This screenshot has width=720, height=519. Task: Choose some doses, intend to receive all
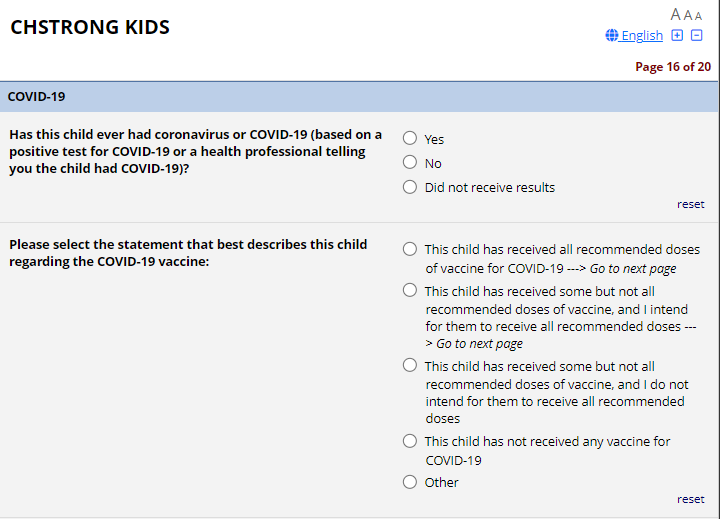click(x=410, y=291)
